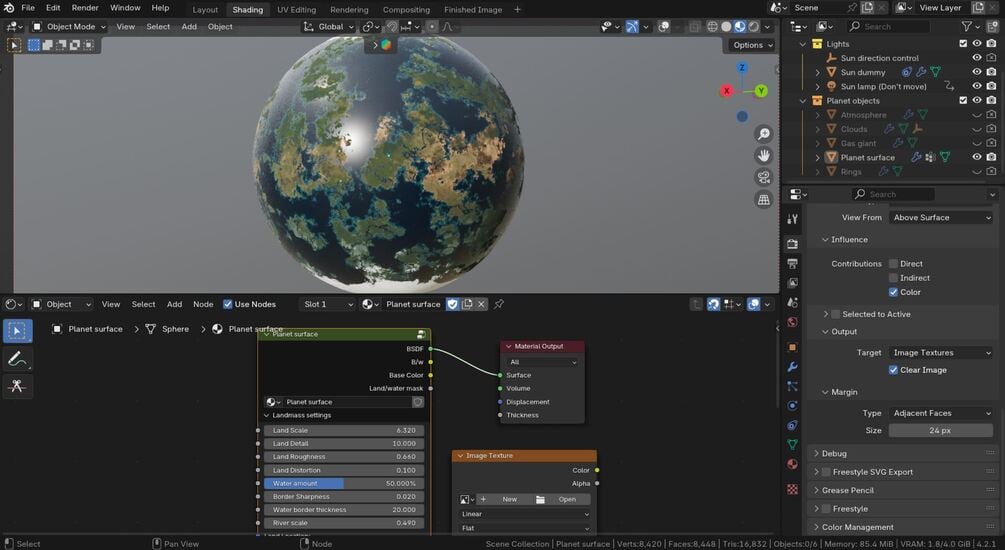Switch perspective/orthographic grid gizmo icon
Image resolution: width=1005 pixels, height=550 pixels.
click(763, 199)
